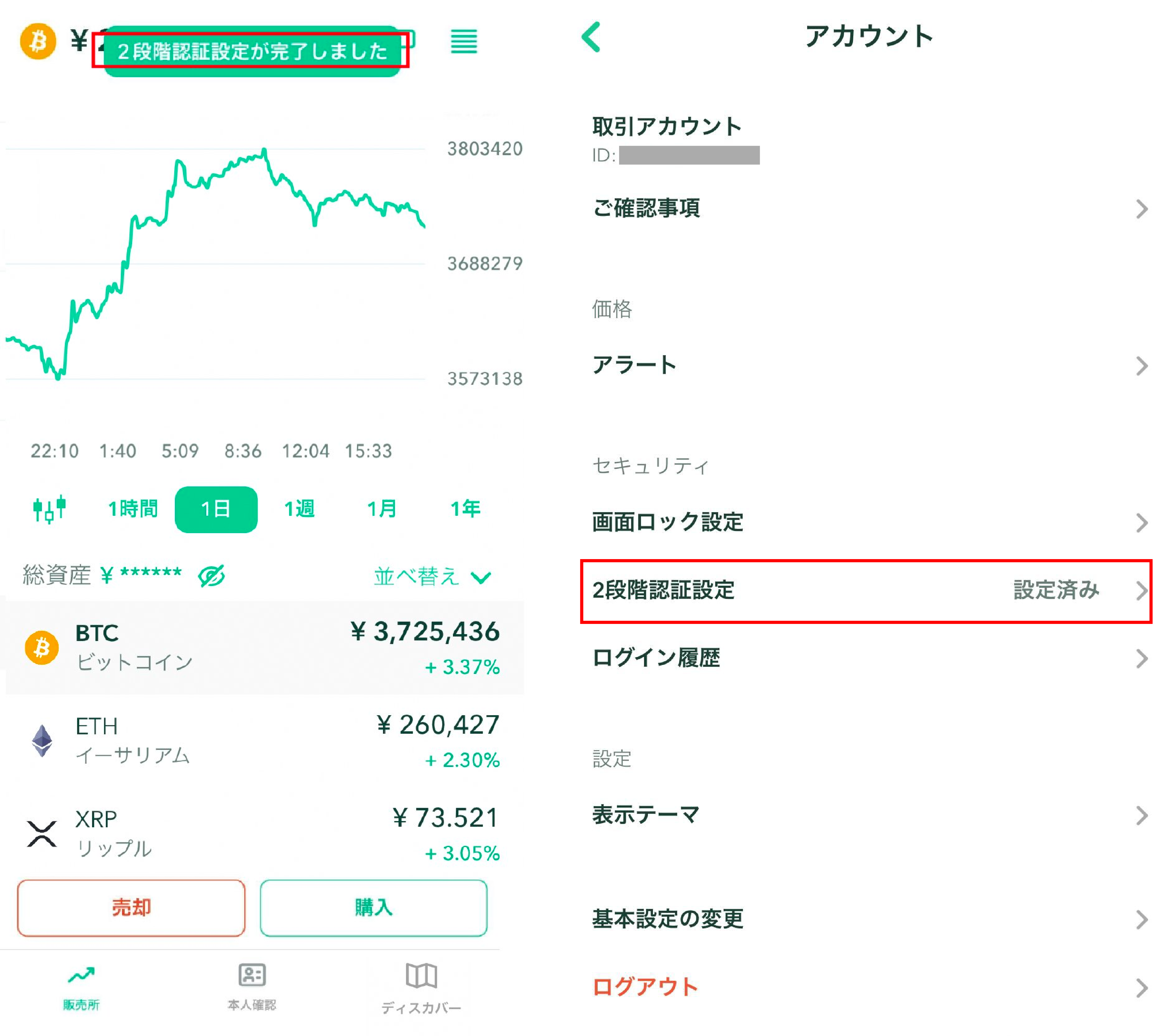This screenshot has width=1163, height=1036.
Task: Switch to candlestick chart view icon
Action: (50, 509)
